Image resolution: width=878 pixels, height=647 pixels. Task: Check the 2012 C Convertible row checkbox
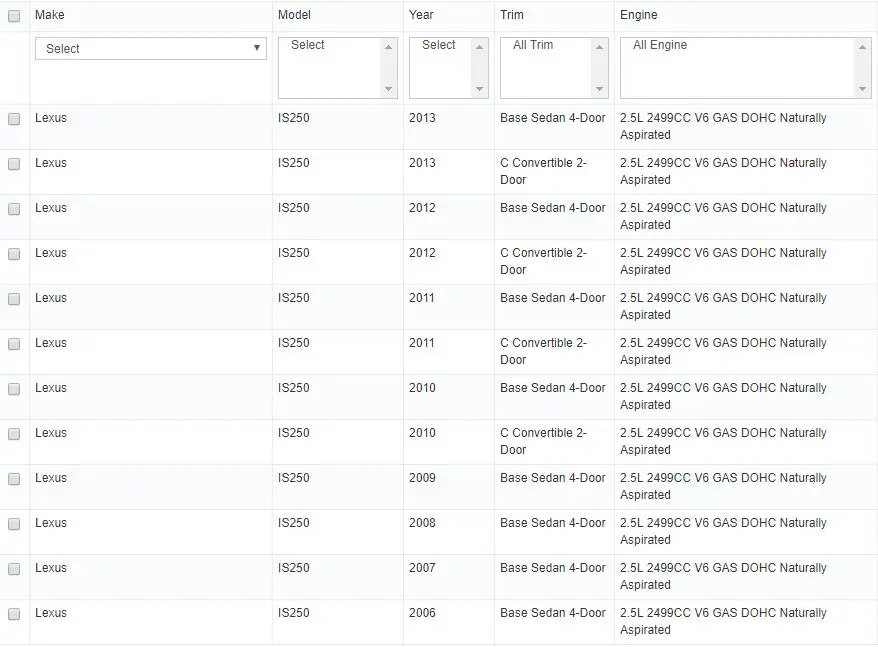click(14, 254)
